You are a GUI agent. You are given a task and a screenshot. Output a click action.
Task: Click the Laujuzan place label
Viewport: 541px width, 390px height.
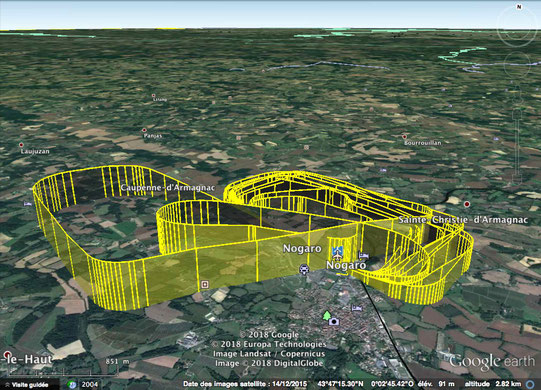pyautogui.click(x=35, y=152)
